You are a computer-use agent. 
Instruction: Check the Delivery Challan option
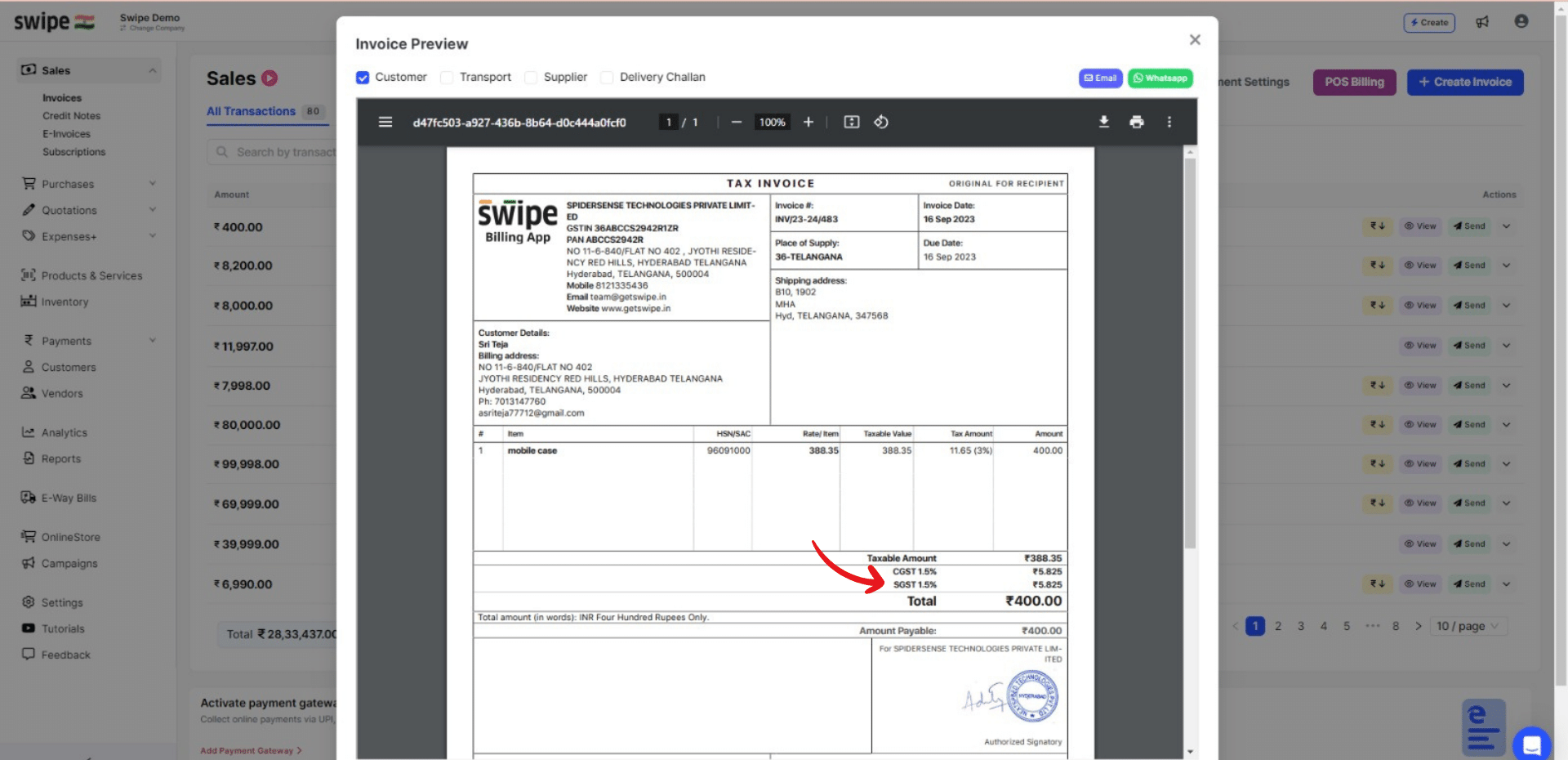point(607,78)
